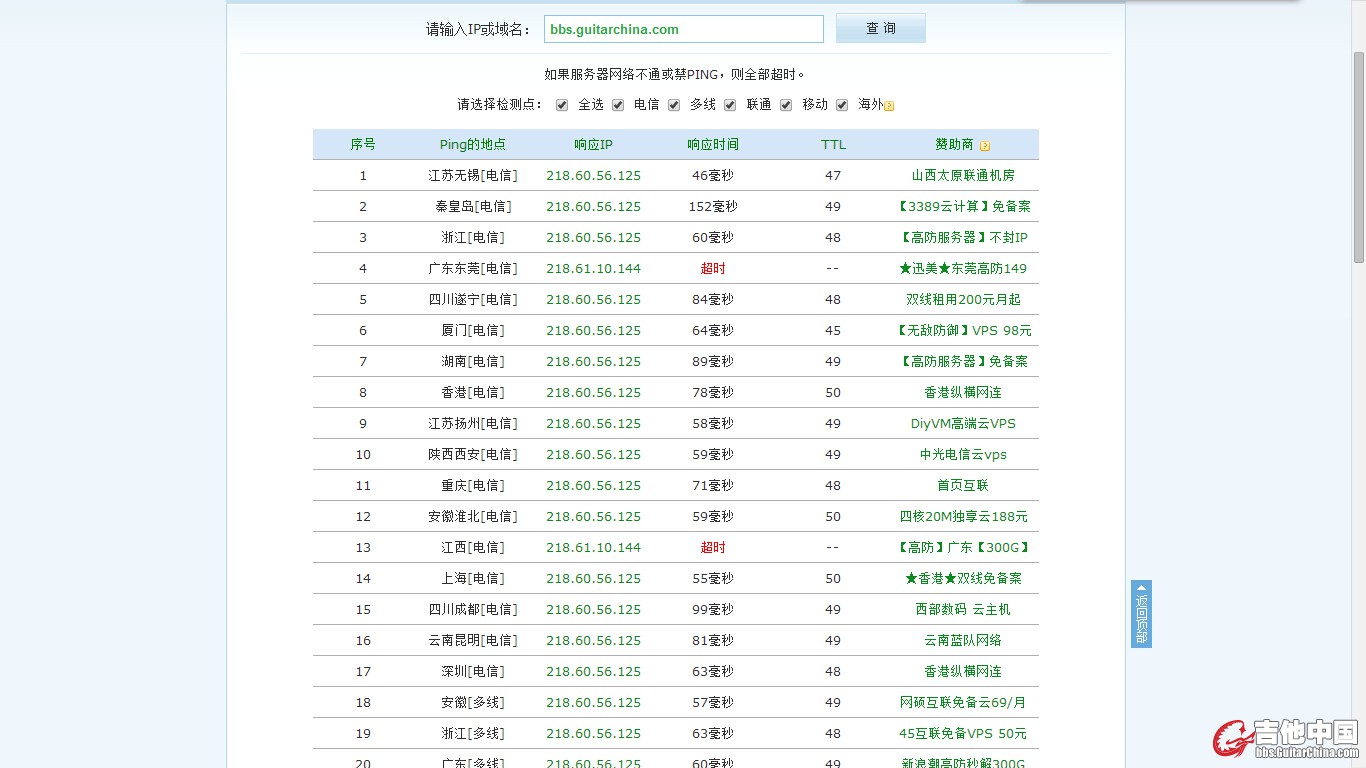Click the IP or domain input field
Viewport: 1366px width, 768px height.
683,29
